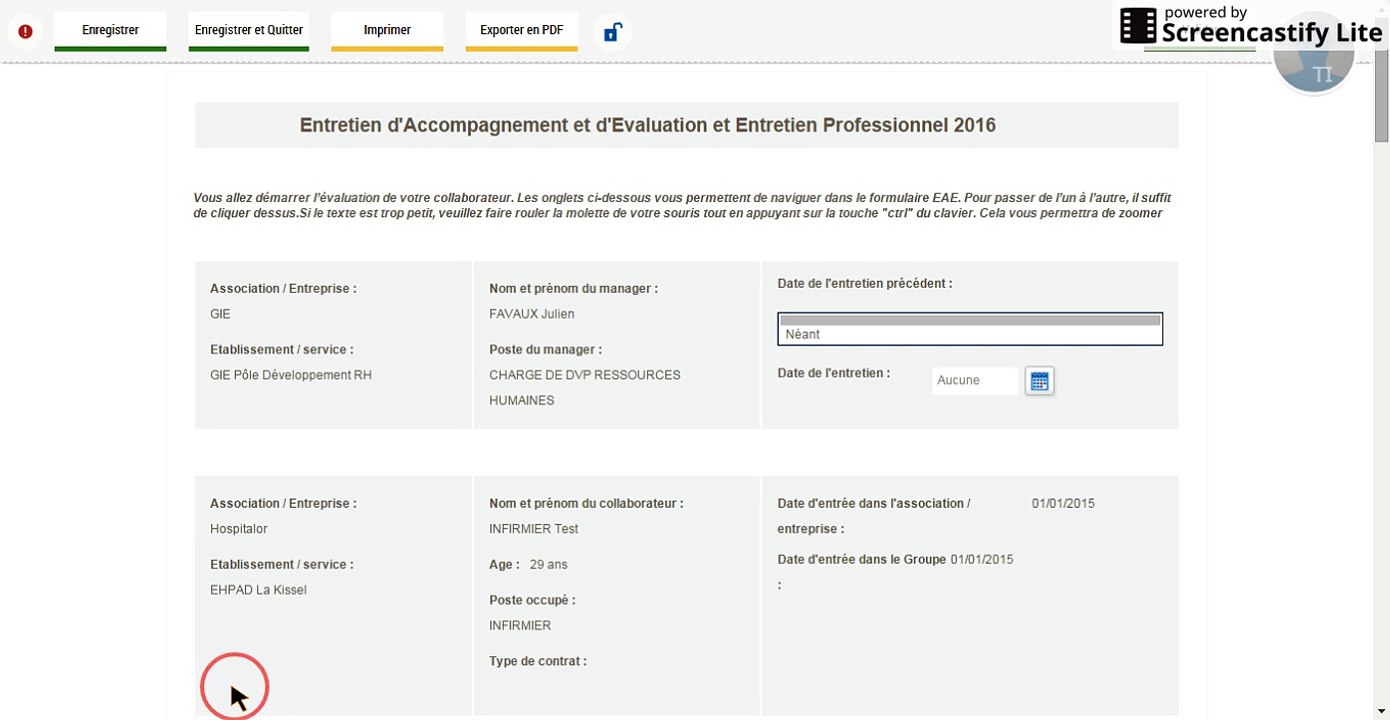The width and height of the screenshot is (1390, 720).
Task: Click the Hospitalor association text
Action: pyautogui.click(x=239, y=529)
